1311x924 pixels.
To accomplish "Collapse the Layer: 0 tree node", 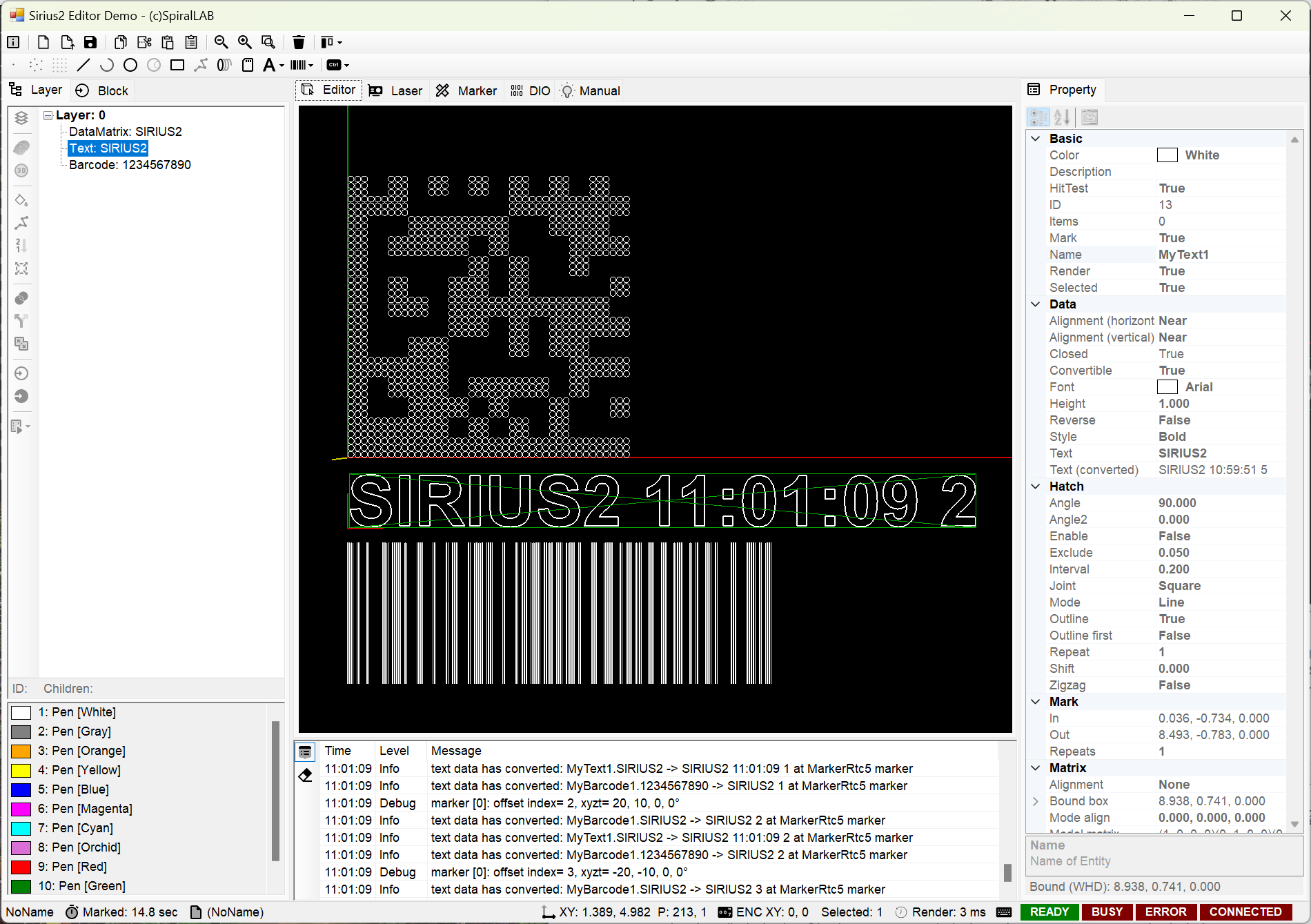I will click(x=48, y=115).
